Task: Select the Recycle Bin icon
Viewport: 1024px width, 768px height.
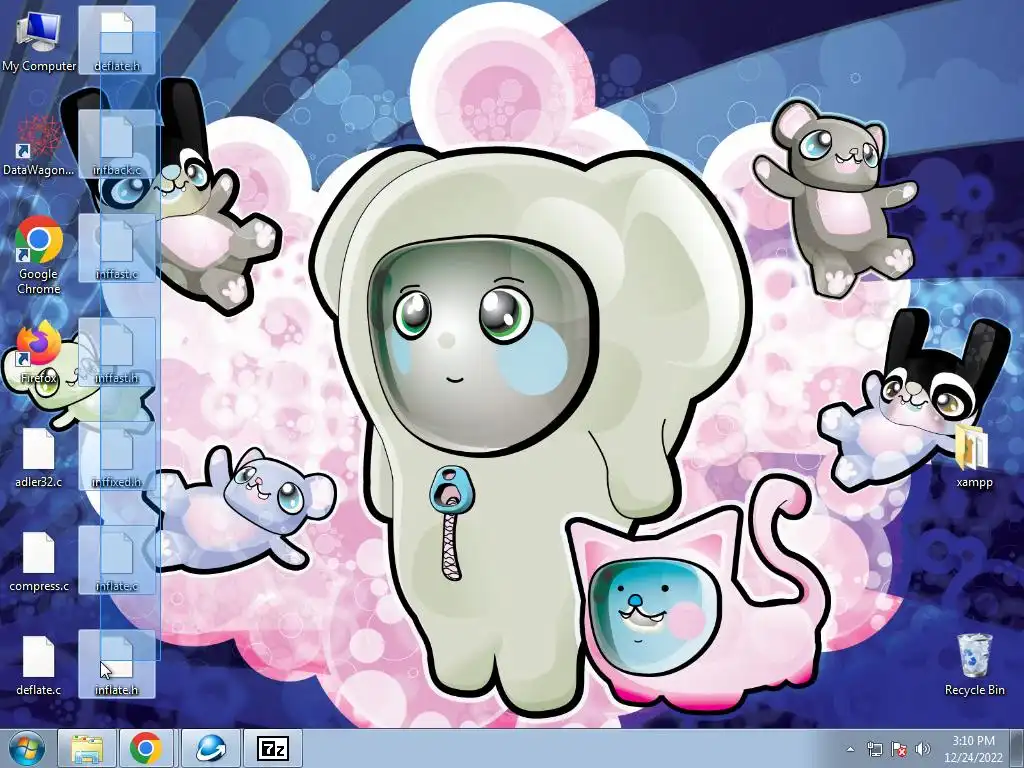Action: point(974,664)
